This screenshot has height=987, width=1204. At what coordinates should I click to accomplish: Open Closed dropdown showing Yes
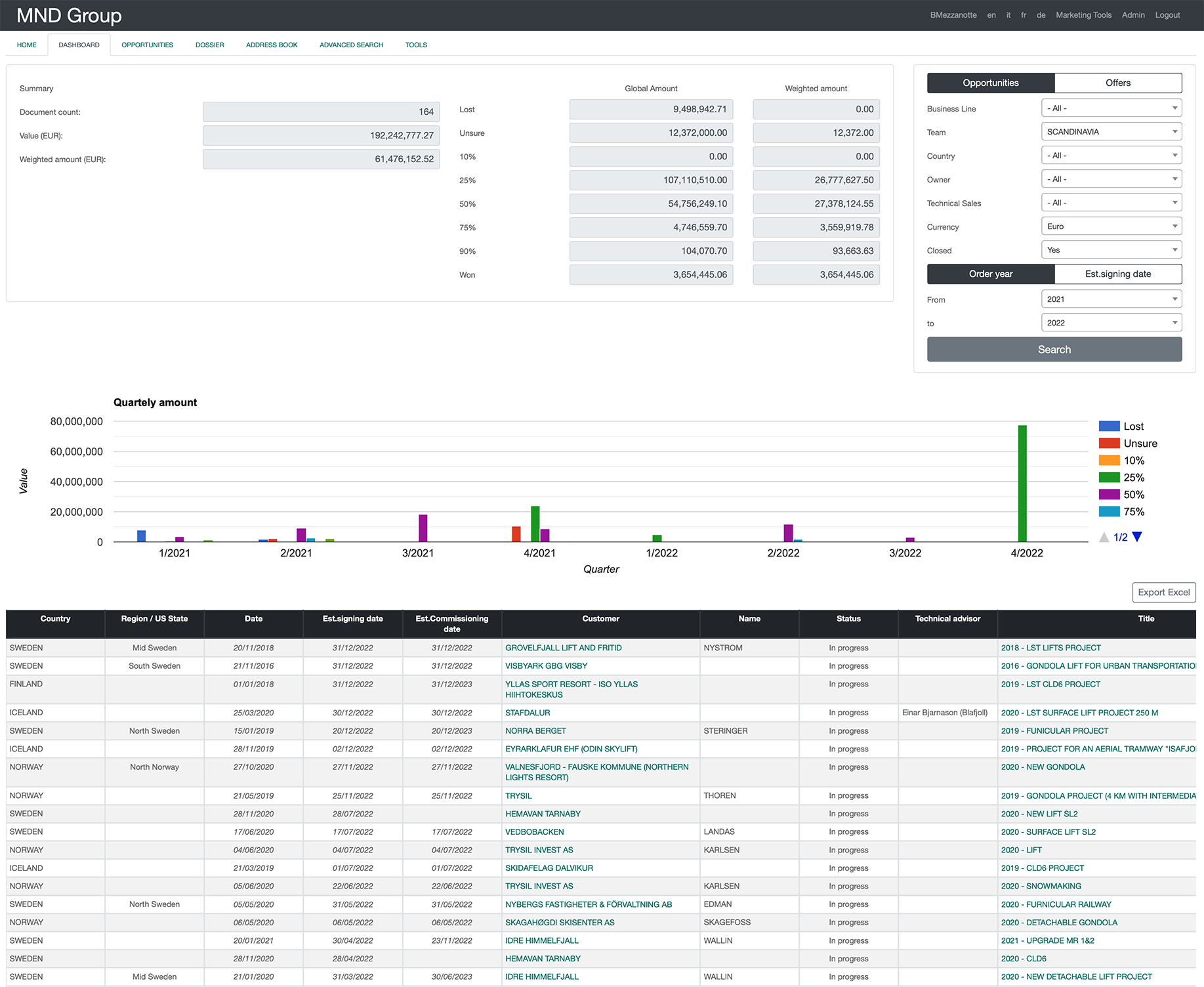point(1111,250)
